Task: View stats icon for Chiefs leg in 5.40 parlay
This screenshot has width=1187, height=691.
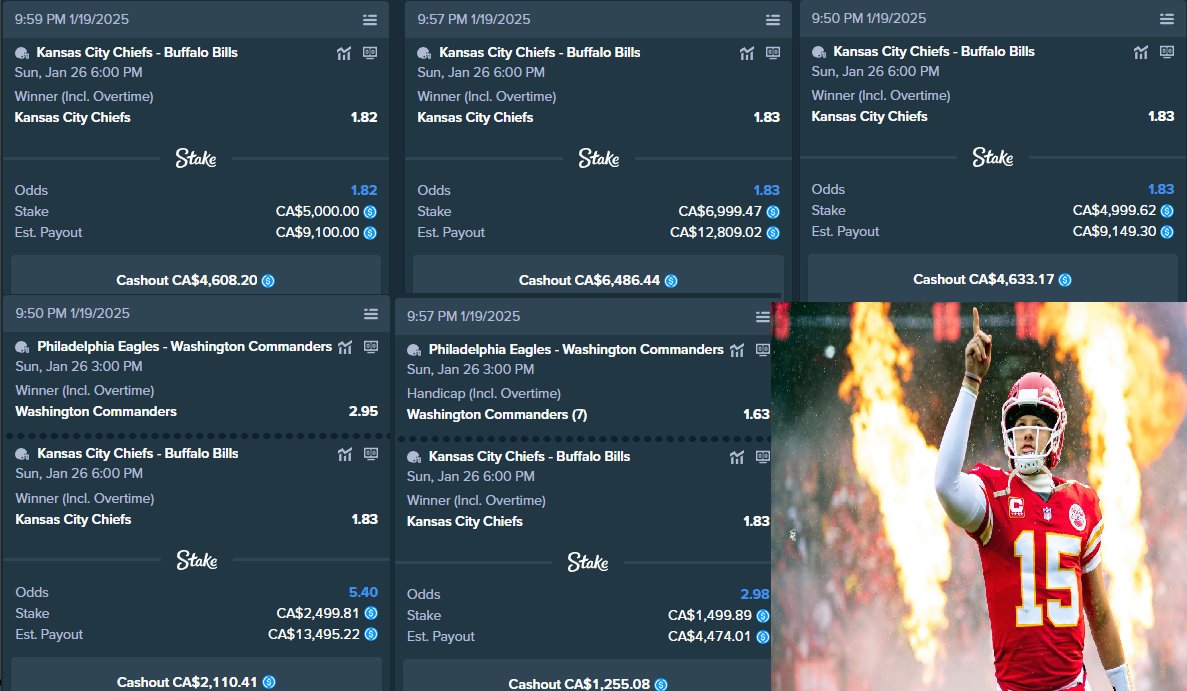Action: tap(344, 454)
